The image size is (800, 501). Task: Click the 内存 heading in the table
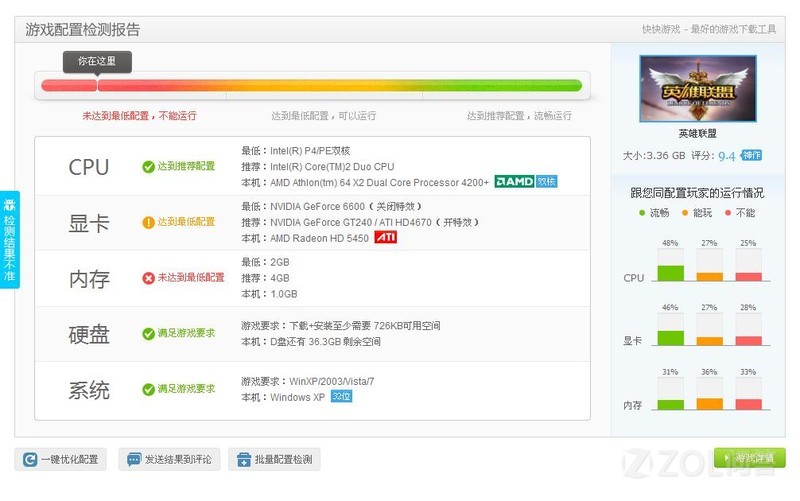point(89,279)
